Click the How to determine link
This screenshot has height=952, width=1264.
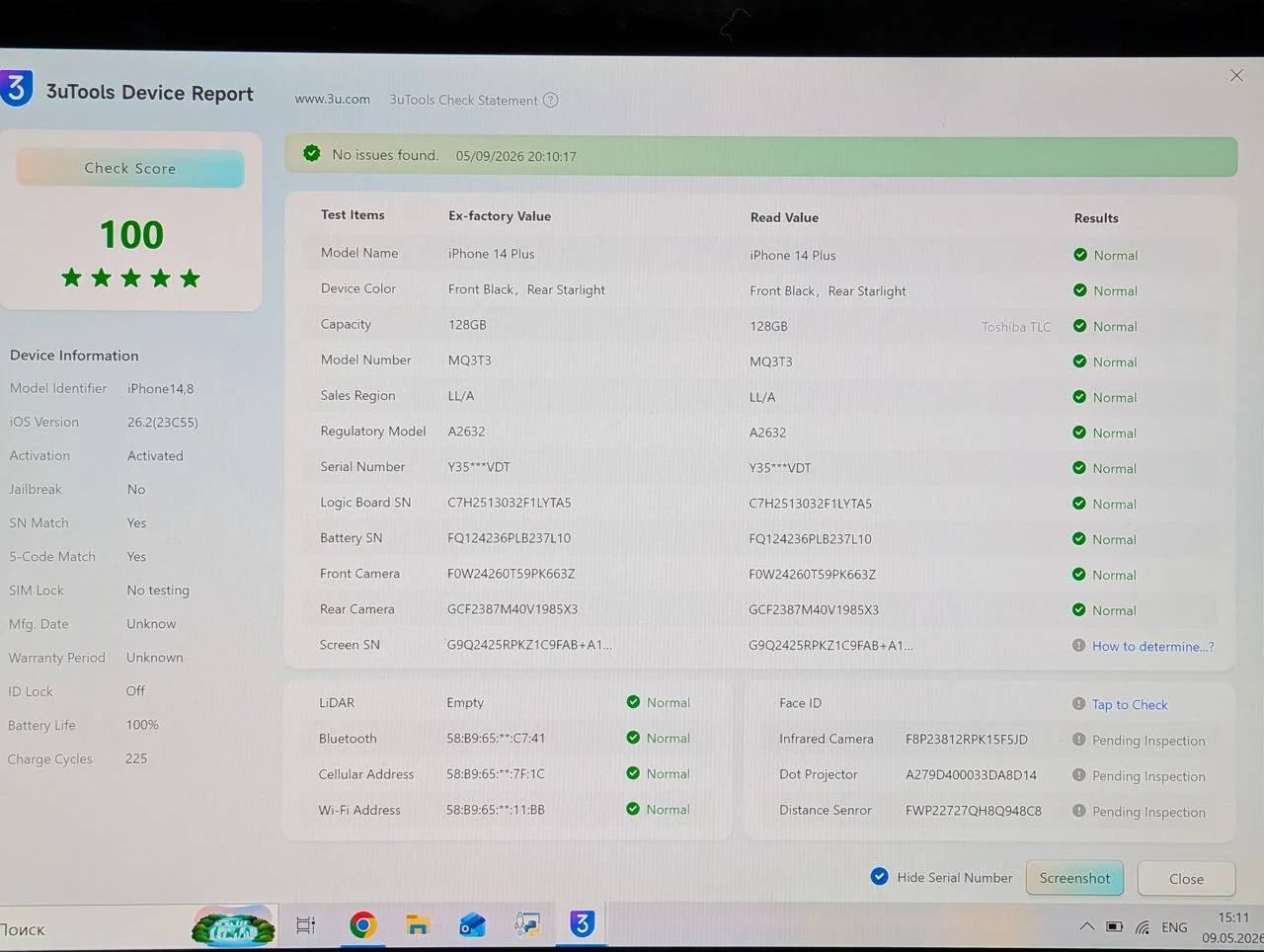(1152, 646)
